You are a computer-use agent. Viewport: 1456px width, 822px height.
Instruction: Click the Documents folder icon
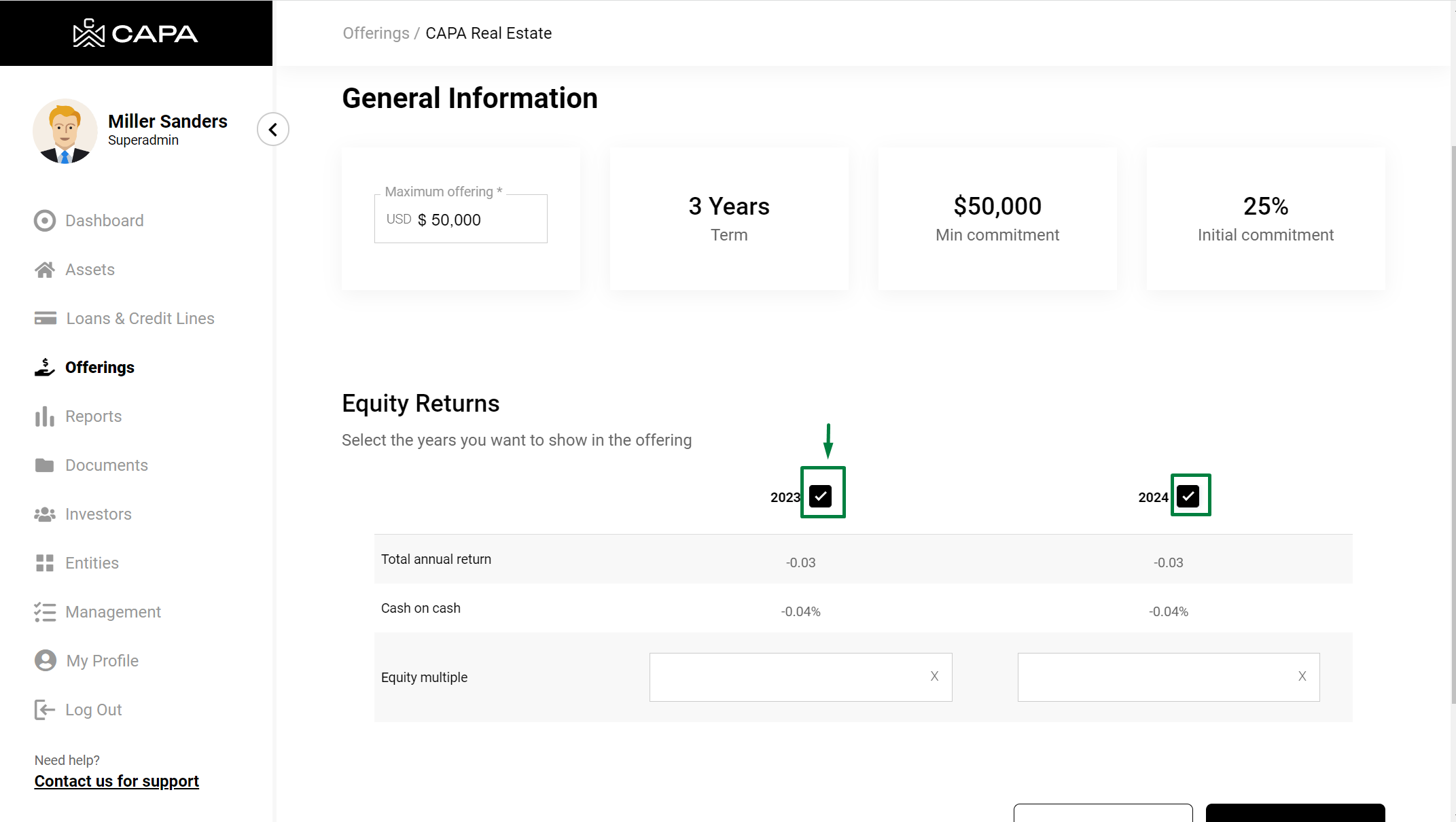click(x=45, y=465)
